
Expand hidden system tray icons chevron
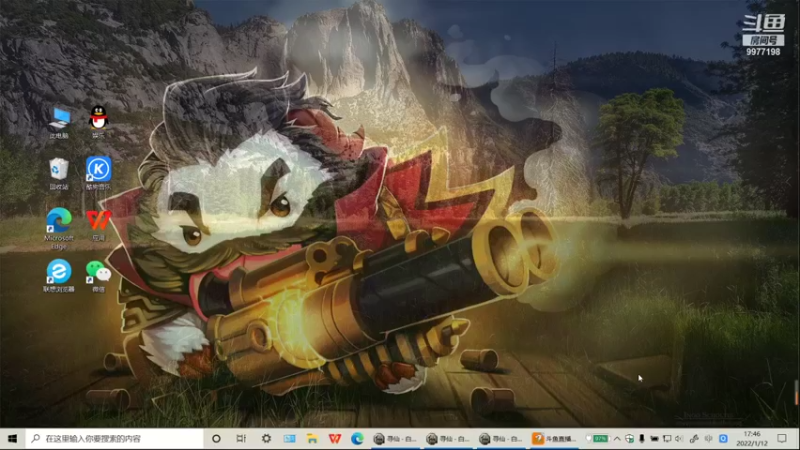tap(617, 438)
